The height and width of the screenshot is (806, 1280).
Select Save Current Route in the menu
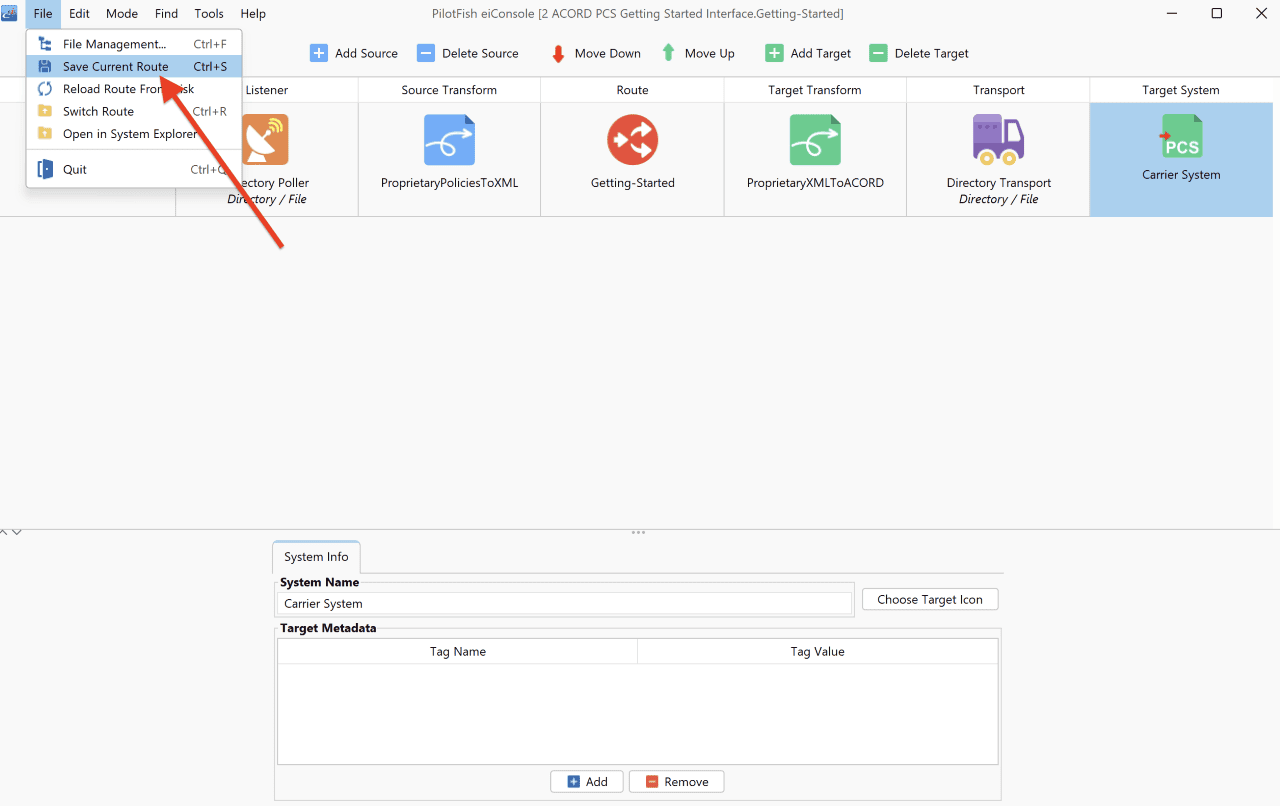pyautogui.click(x=134, y=67)
